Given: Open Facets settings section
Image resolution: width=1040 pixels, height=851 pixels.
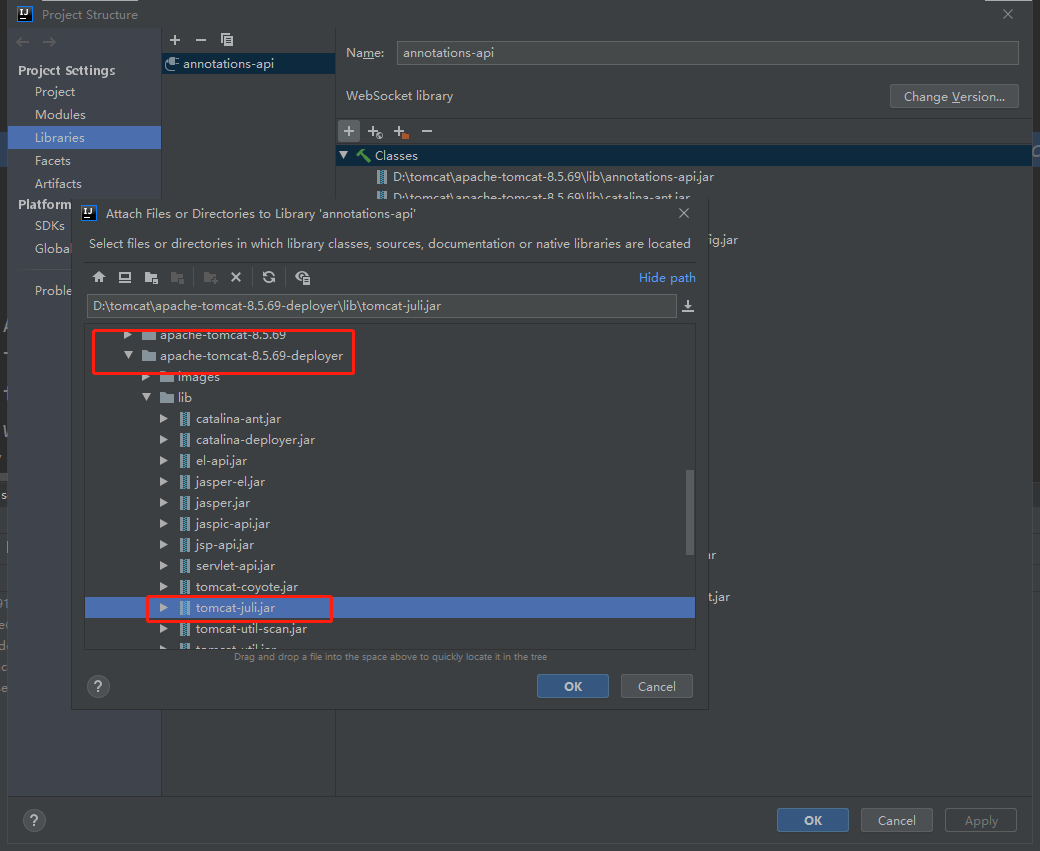Looking at the screenshot, I should [52, 161].
